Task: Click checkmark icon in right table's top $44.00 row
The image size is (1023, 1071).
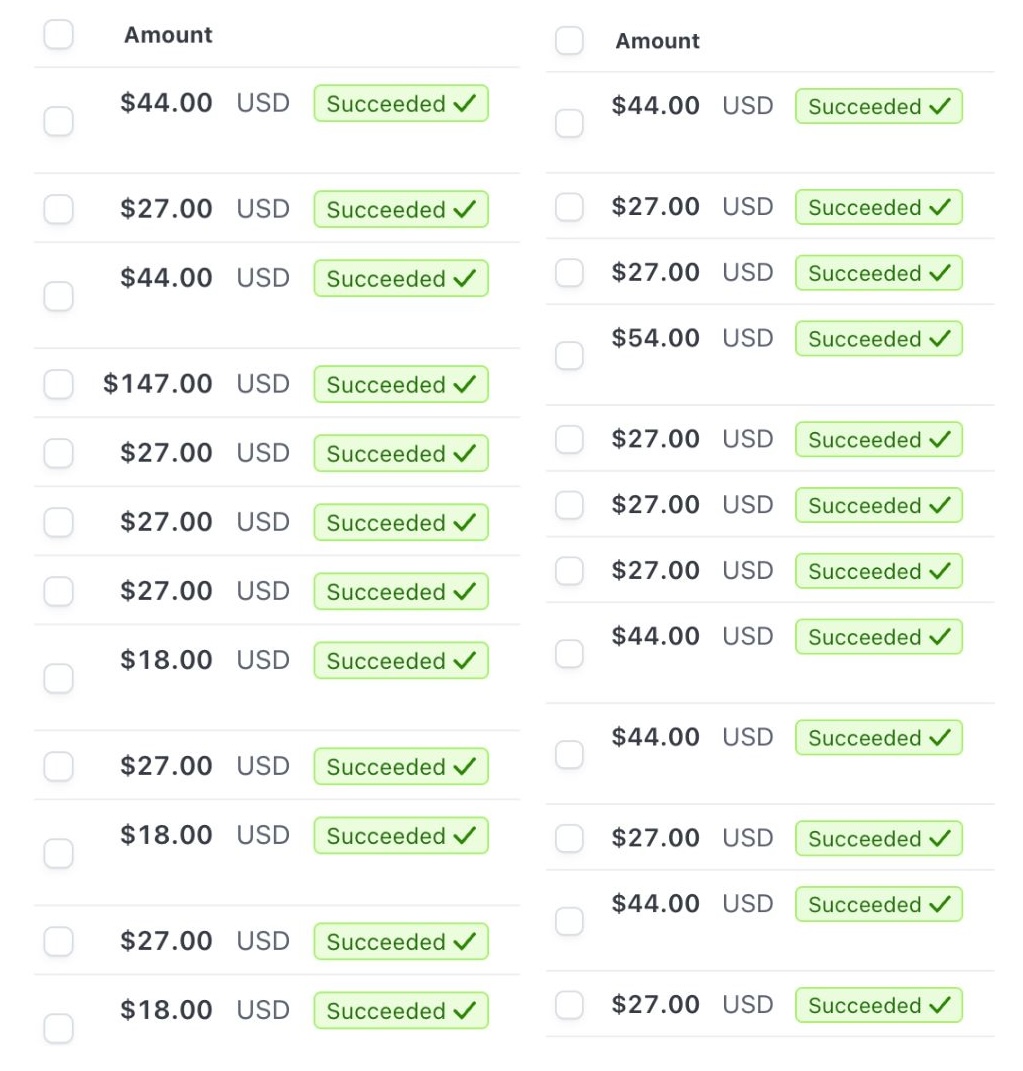Action: [x=939, y=107]
